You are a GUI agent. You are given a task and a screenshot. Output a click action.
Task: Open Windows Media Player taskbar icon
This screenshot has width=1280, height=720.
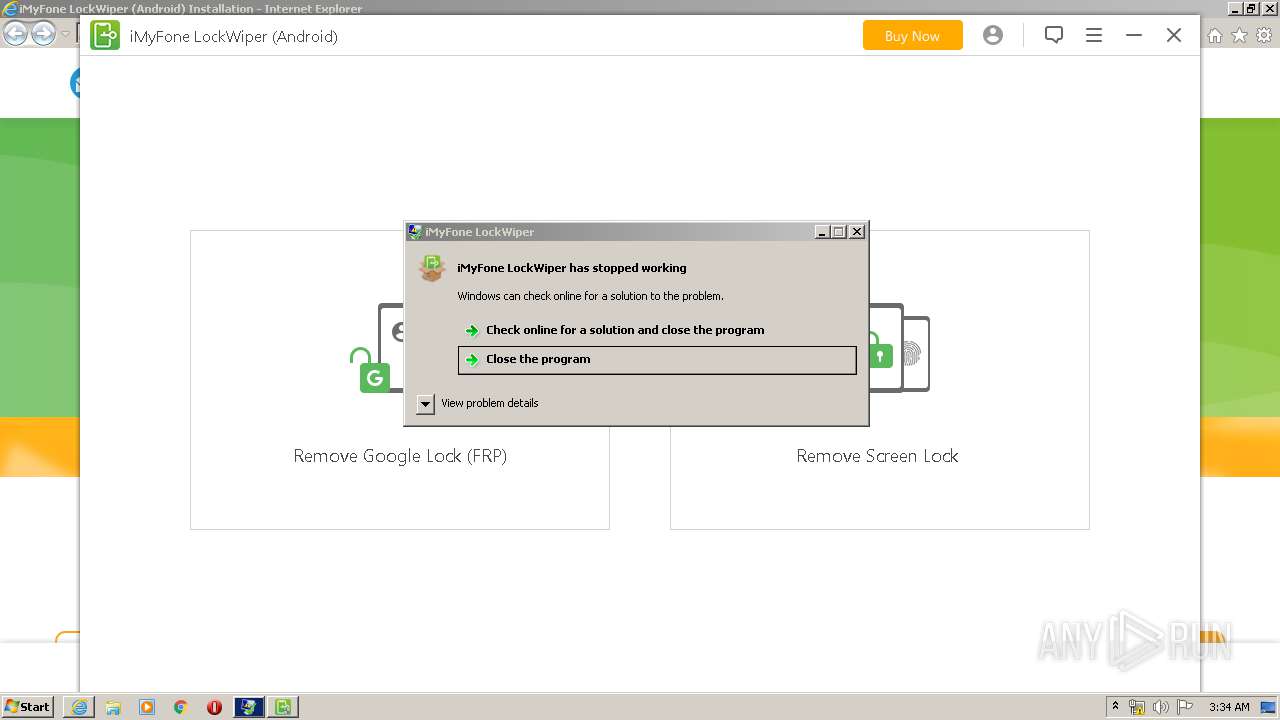147,707
